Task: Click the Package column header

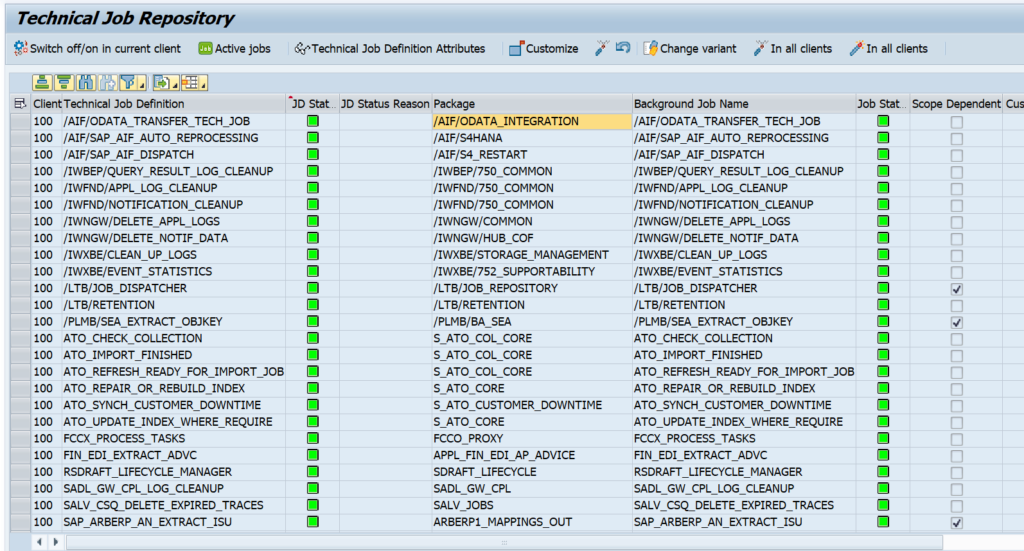Action: click(530, 104)
